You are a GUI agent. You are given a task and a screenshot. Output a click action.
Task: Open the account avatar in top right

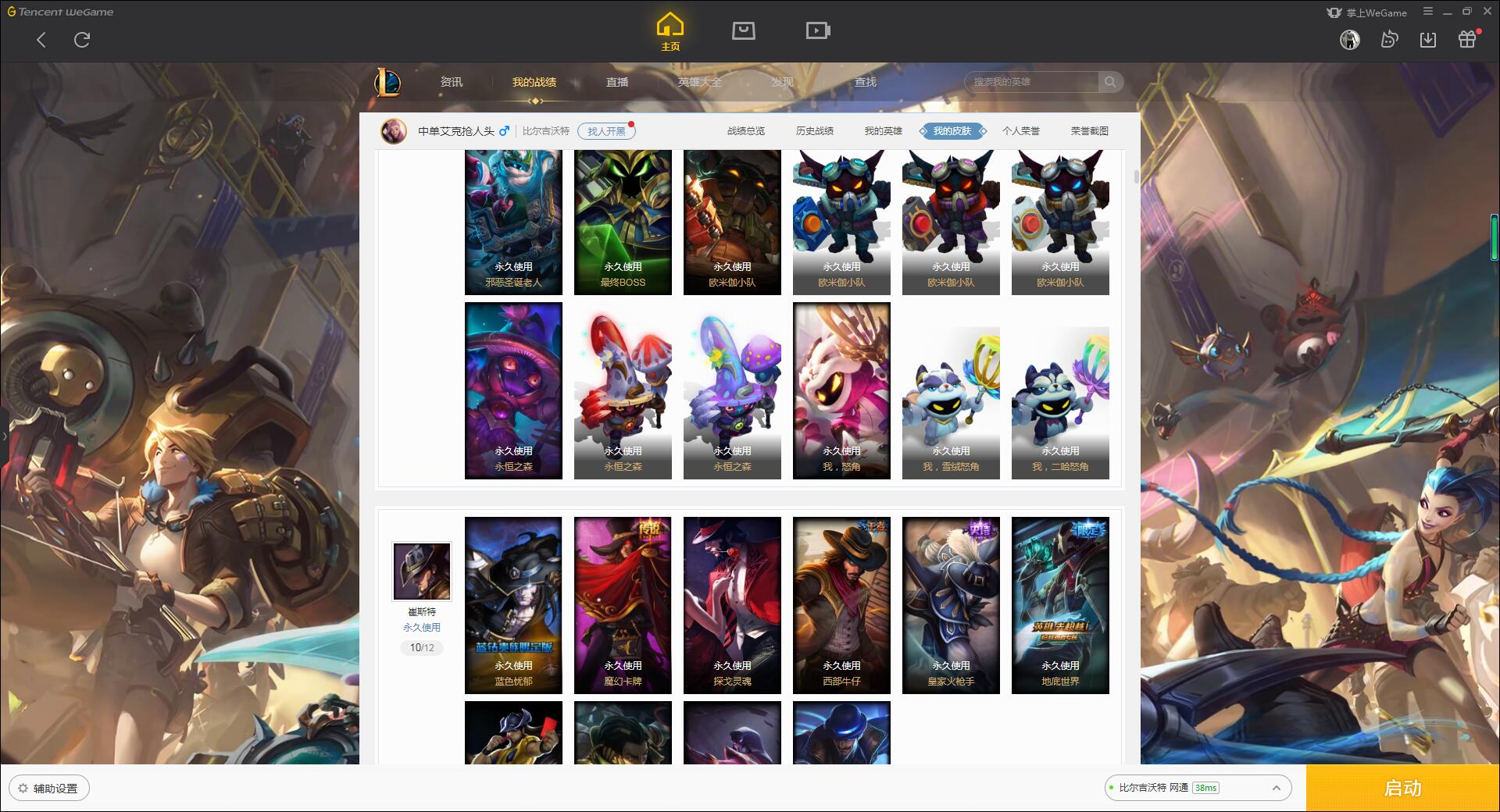click(1350, 40)
